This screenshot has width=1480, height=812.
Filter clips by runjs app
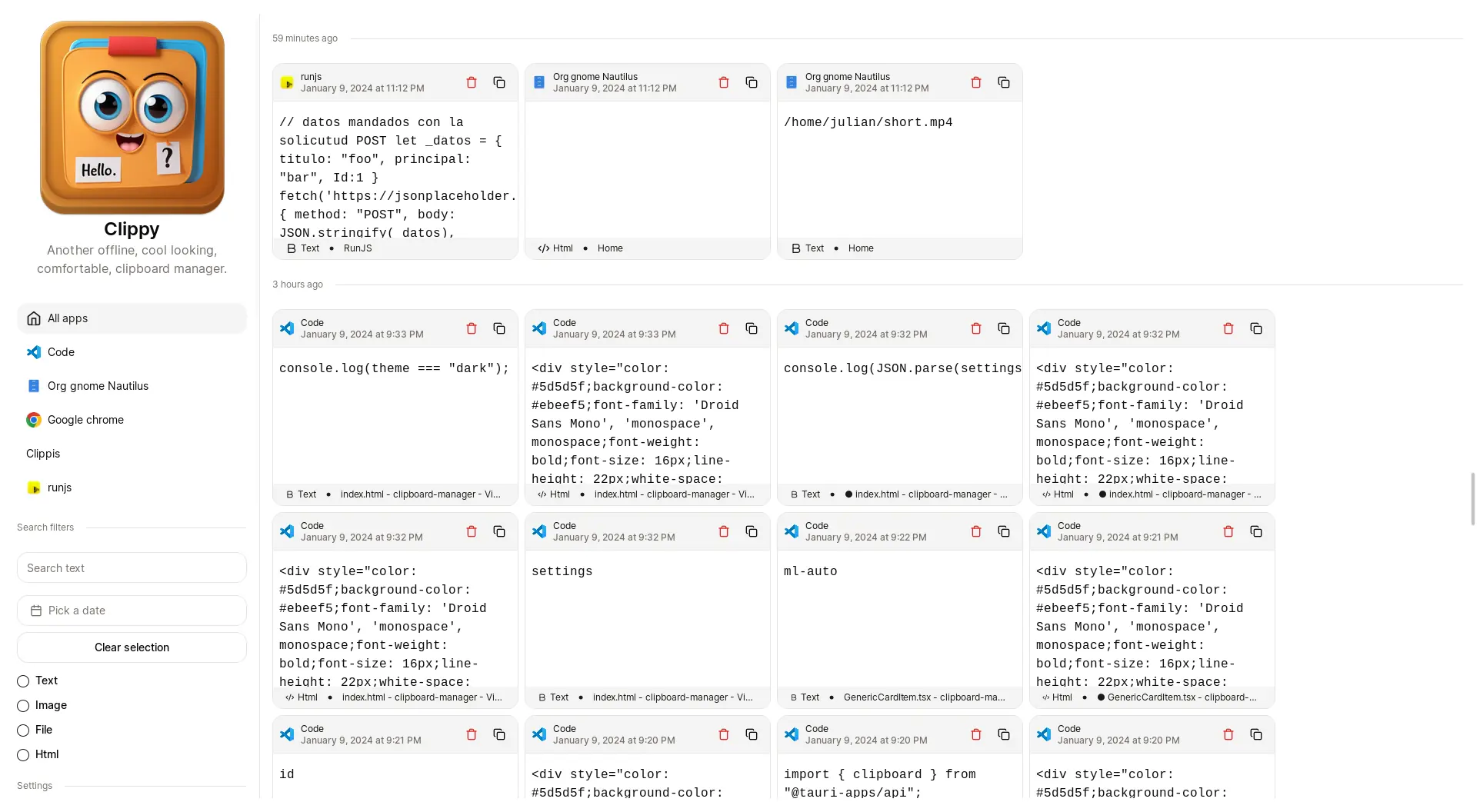tap(132, 488)
